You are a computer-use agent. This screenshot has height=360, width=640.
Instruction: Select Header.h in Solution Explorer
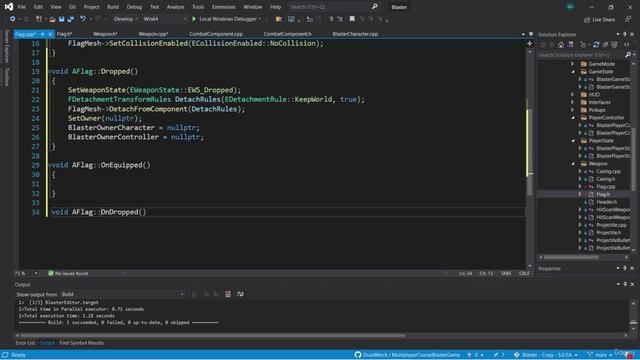point(607,202)
